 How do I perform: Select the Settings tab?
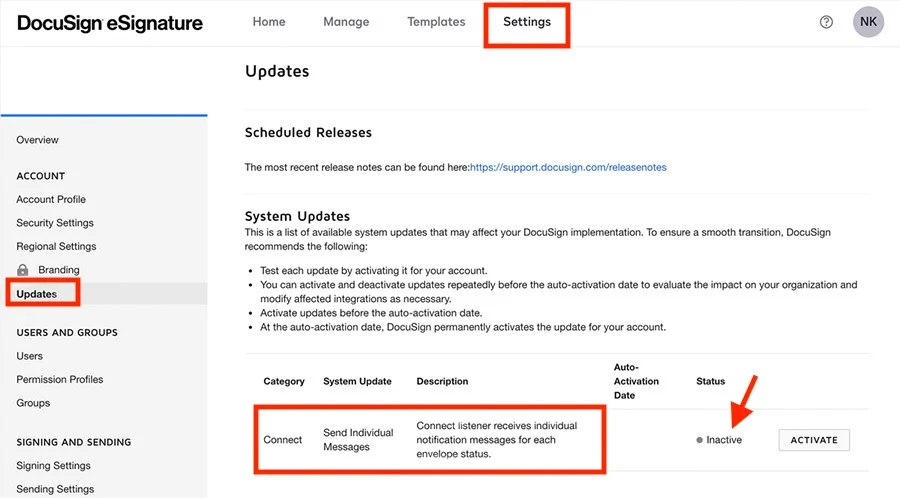click(527, 22)
